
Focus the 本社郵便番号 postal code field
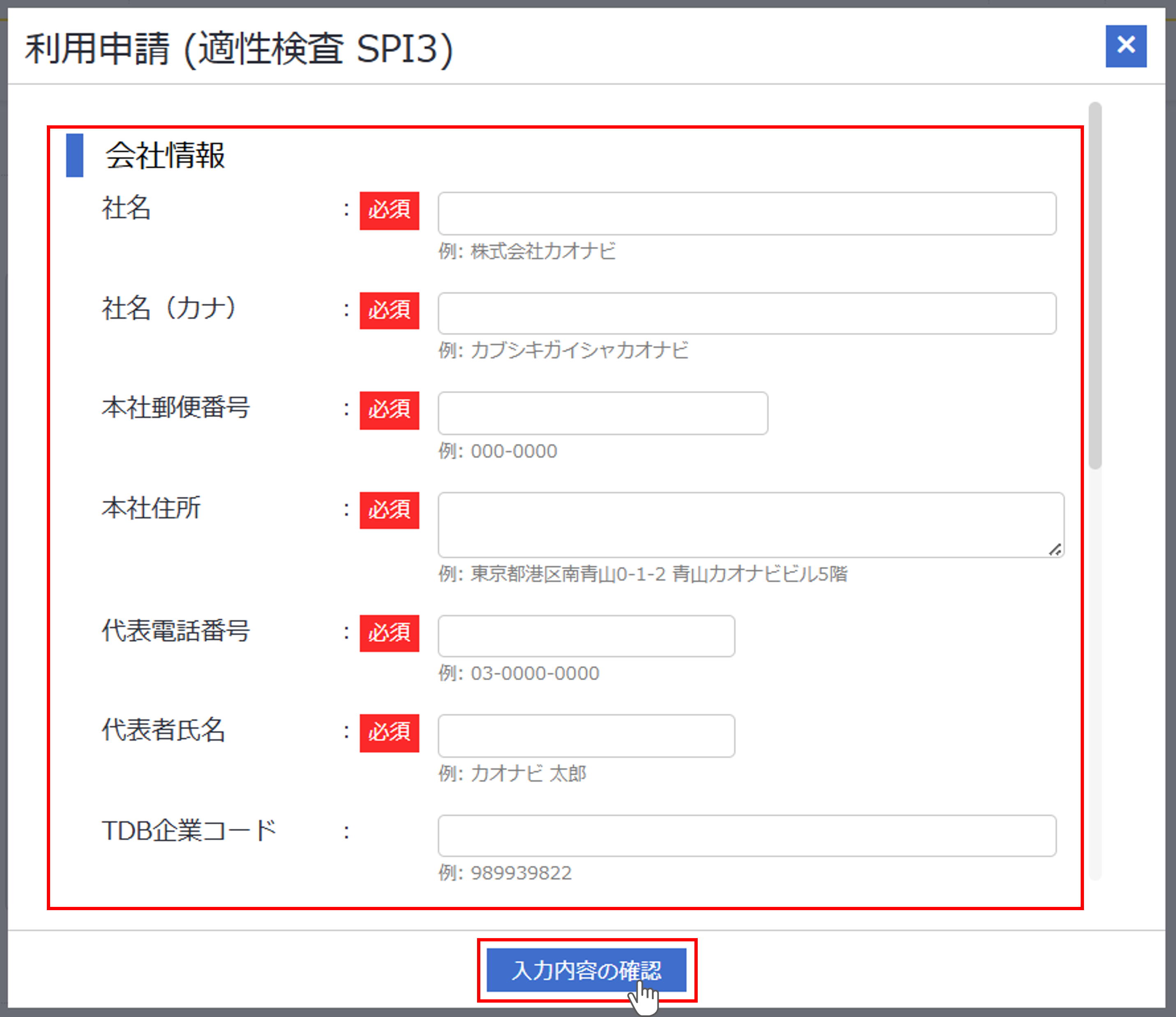click(602, 413)
